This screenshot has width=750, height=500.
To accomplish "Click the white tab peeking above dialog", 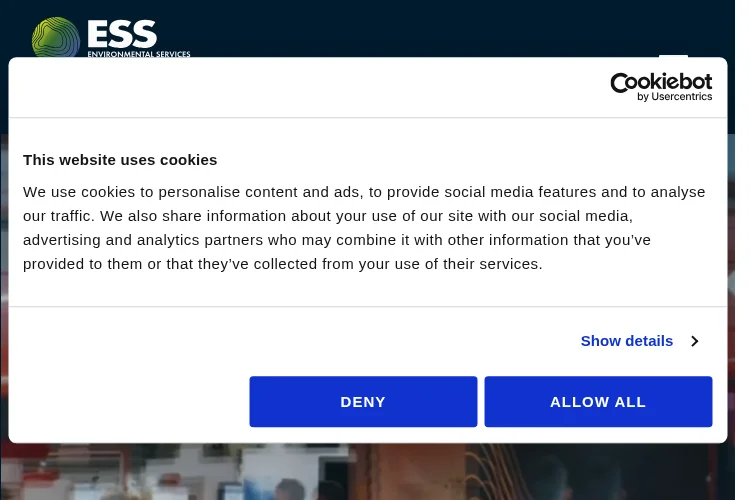I will (x=673, y=56).
